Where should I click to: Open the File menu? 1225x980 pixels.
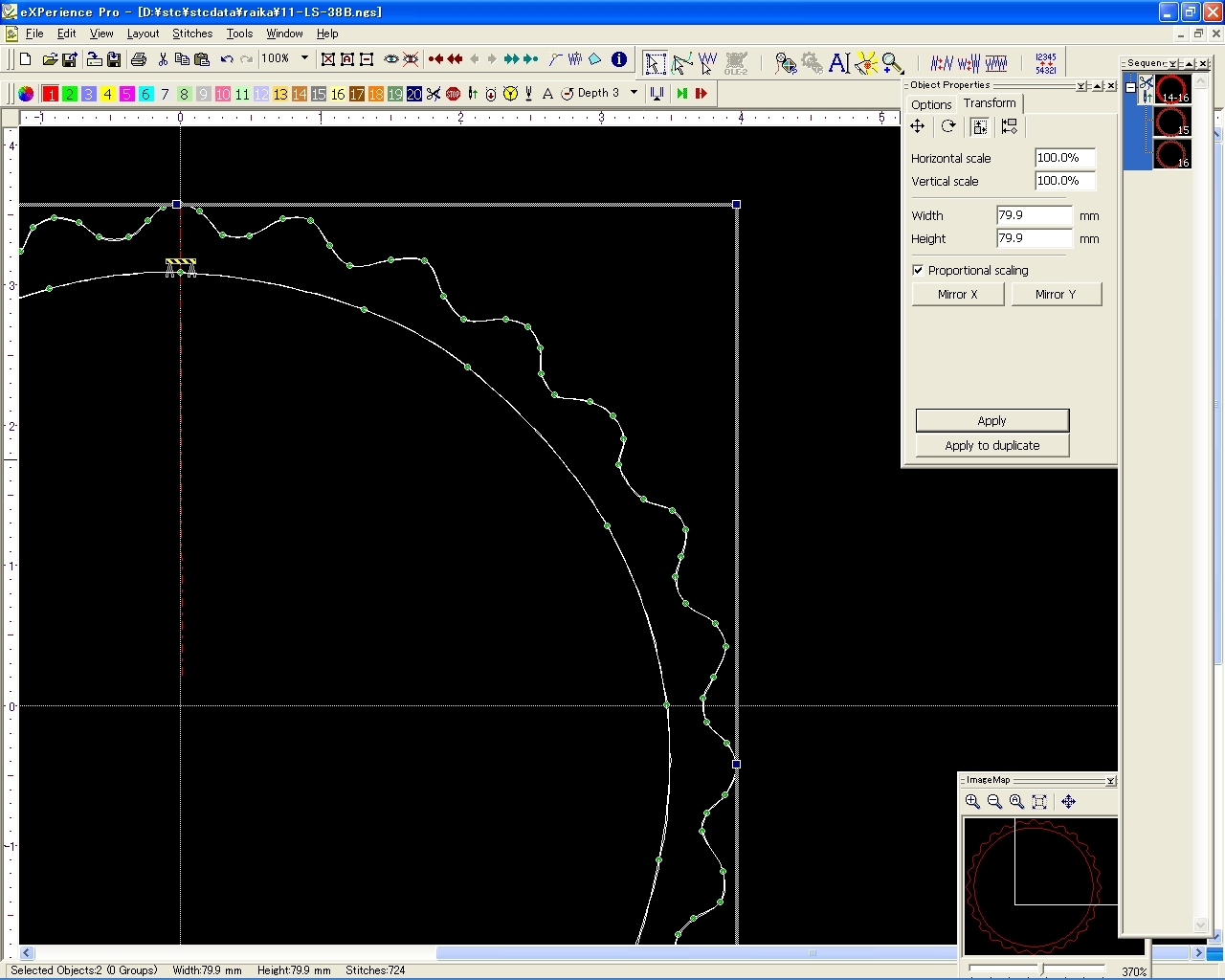34,33
